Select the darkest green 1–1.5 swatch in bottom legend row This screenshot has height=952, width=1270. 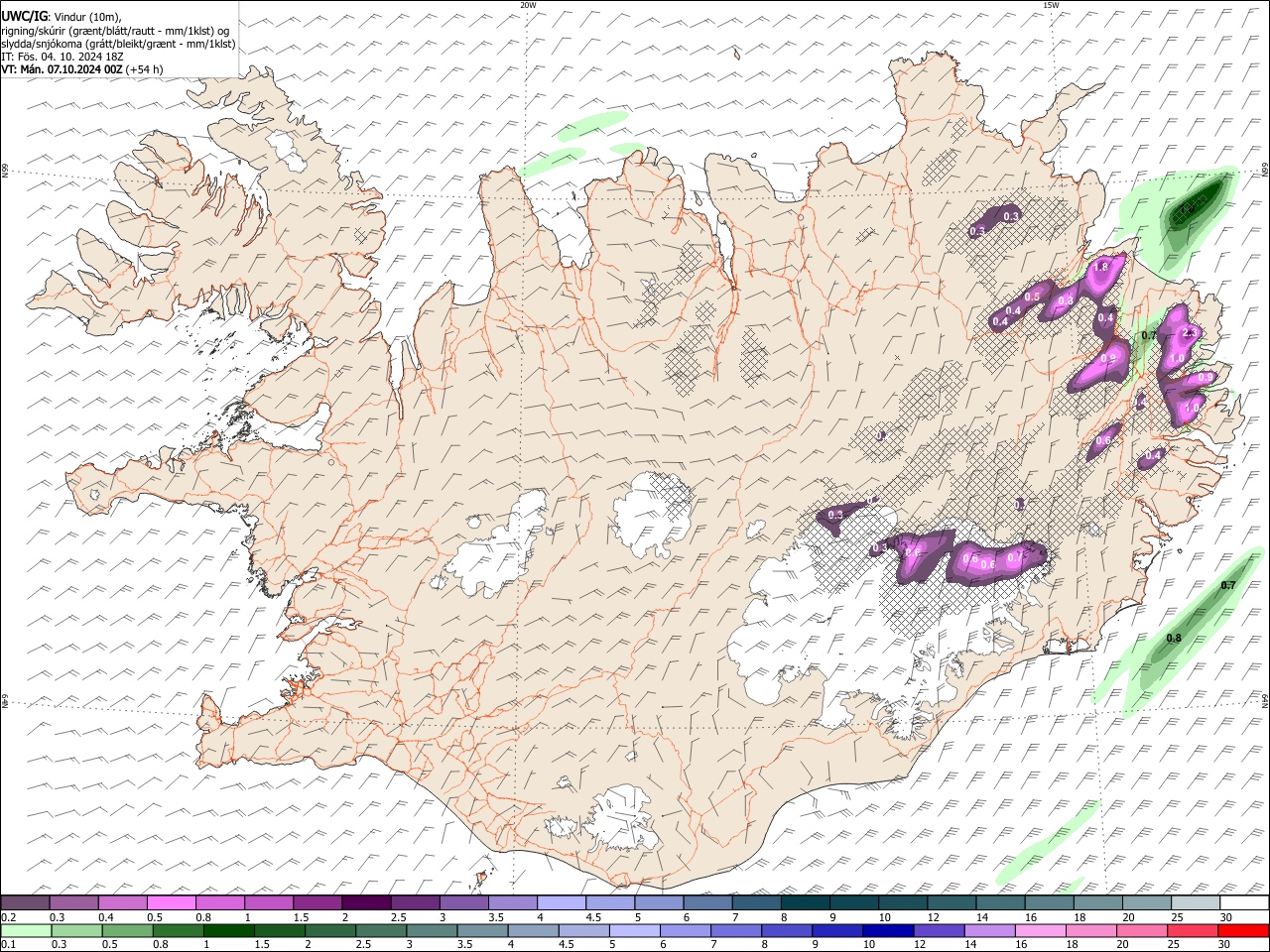(x=228, y=930)
